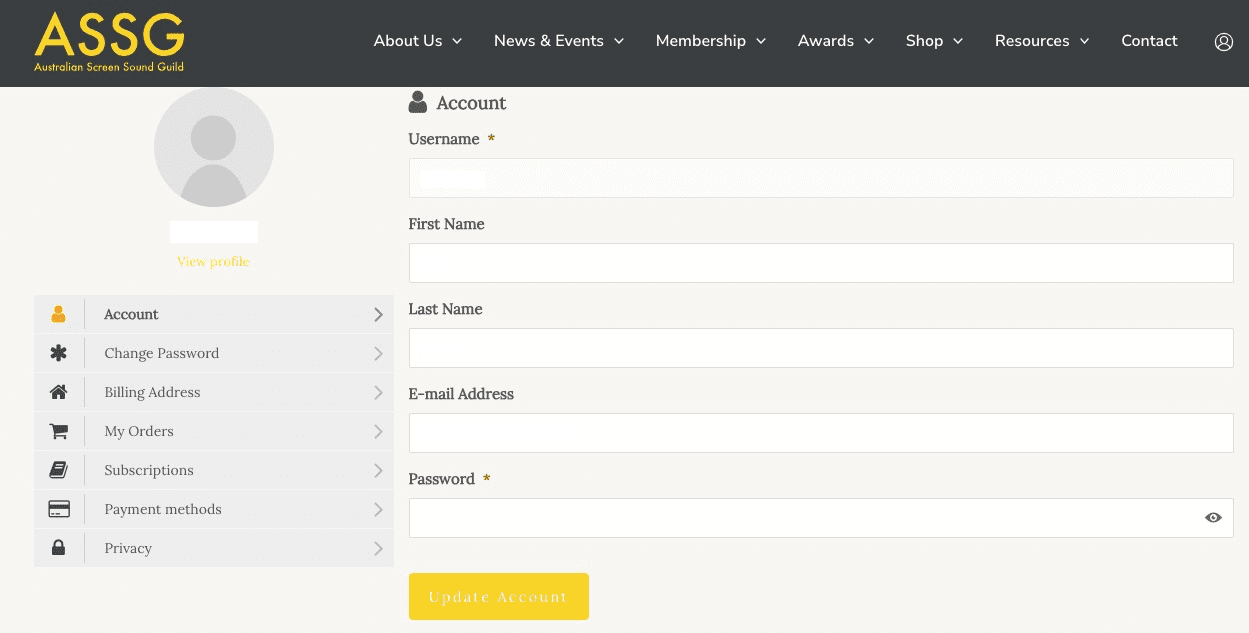Click the credit card icon beside Payment methods

click(58, 509)
